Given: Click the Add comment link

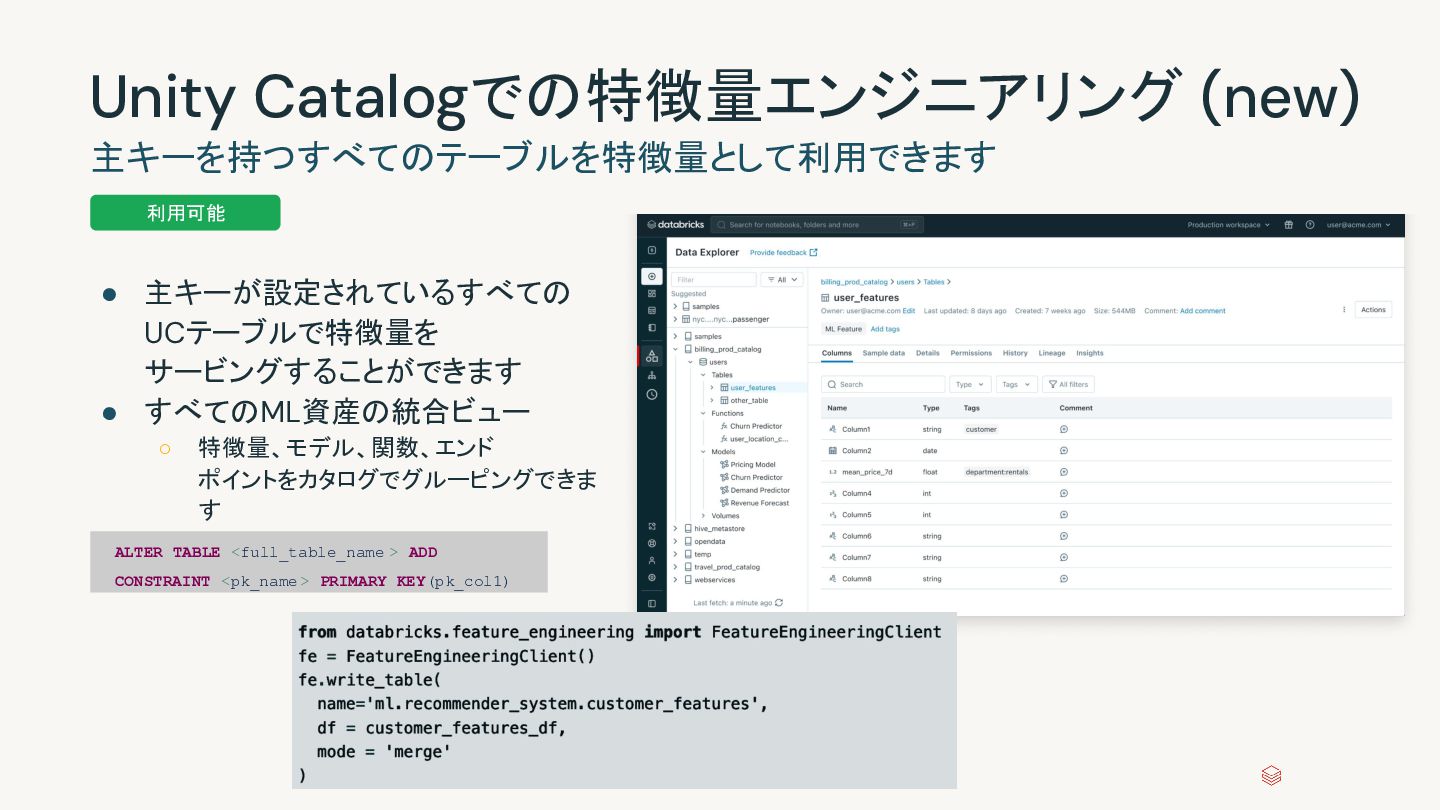Looking at the screenshot, I should [x=1202, y=311].
